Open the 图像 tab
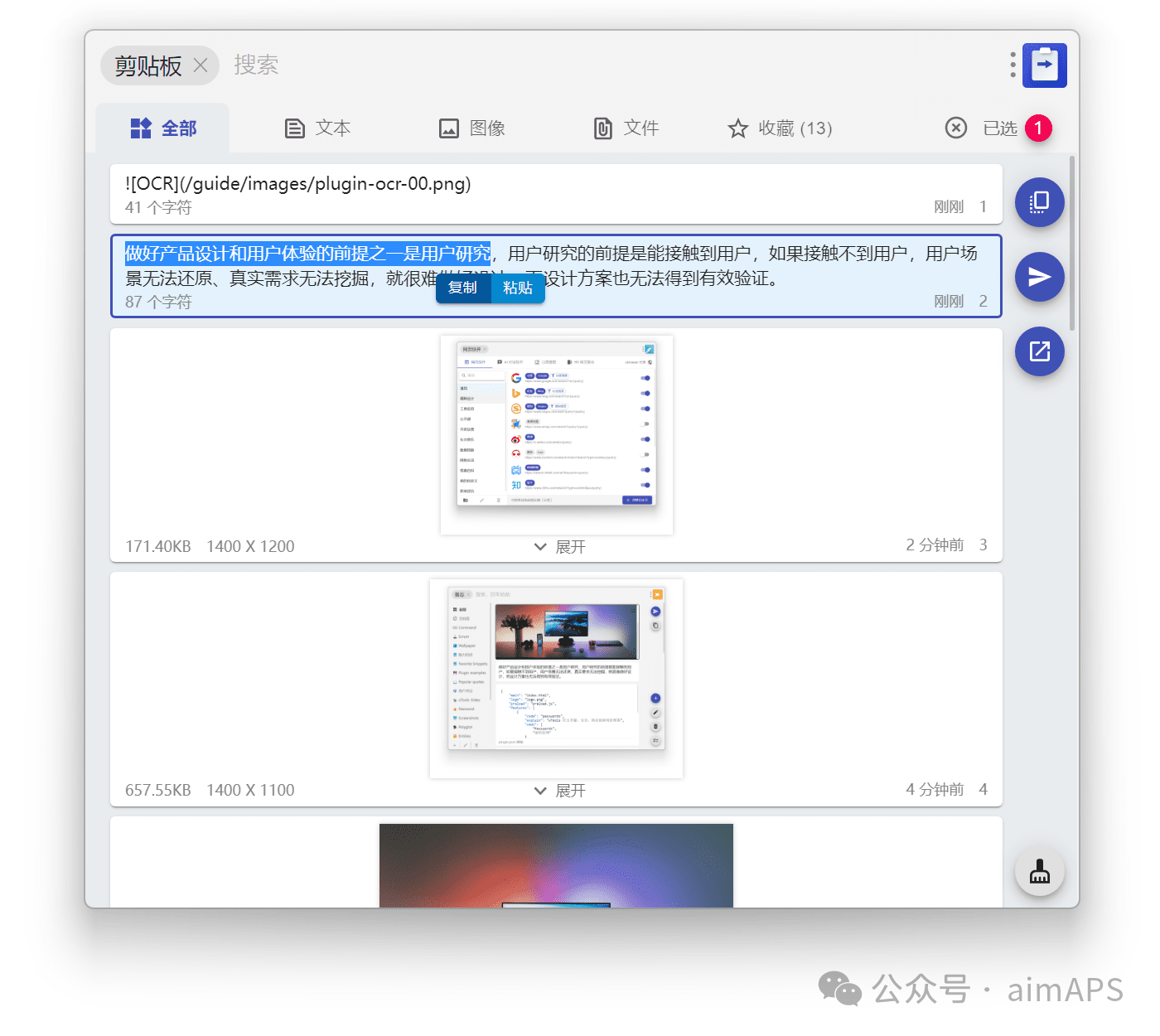The image size is (1160, 1036). click(471, 128)
